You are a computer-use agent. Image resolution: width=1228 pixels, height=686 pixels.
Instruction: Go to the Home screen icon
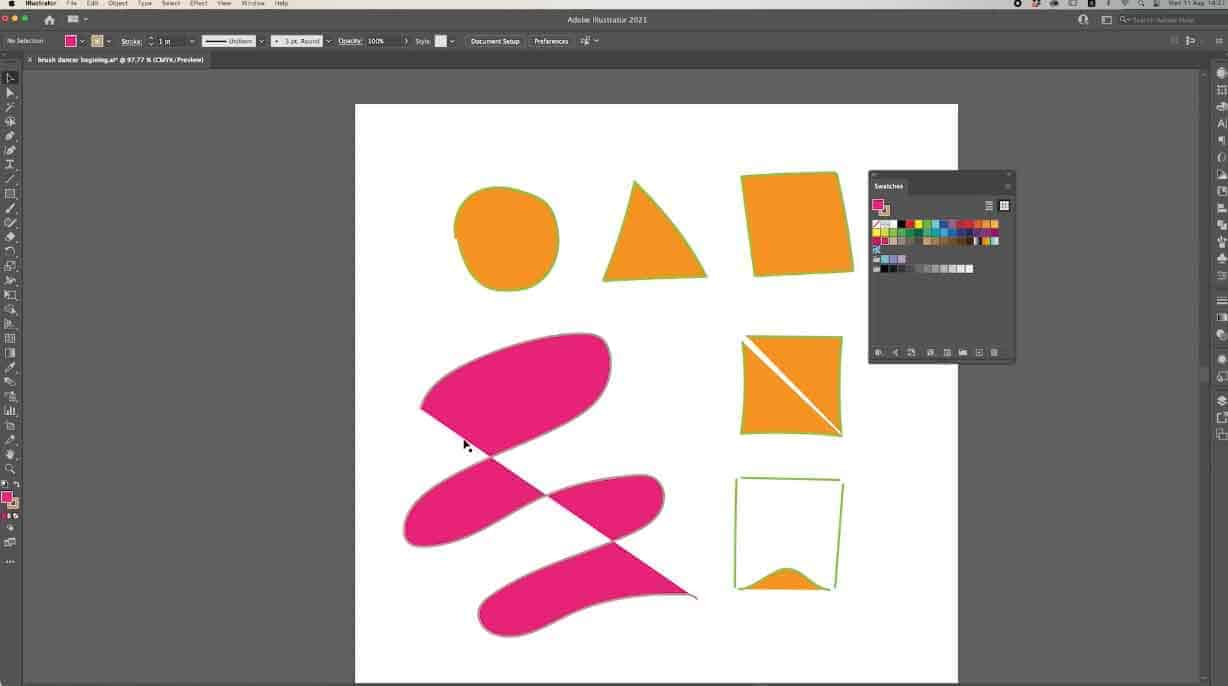coord(49,19)
